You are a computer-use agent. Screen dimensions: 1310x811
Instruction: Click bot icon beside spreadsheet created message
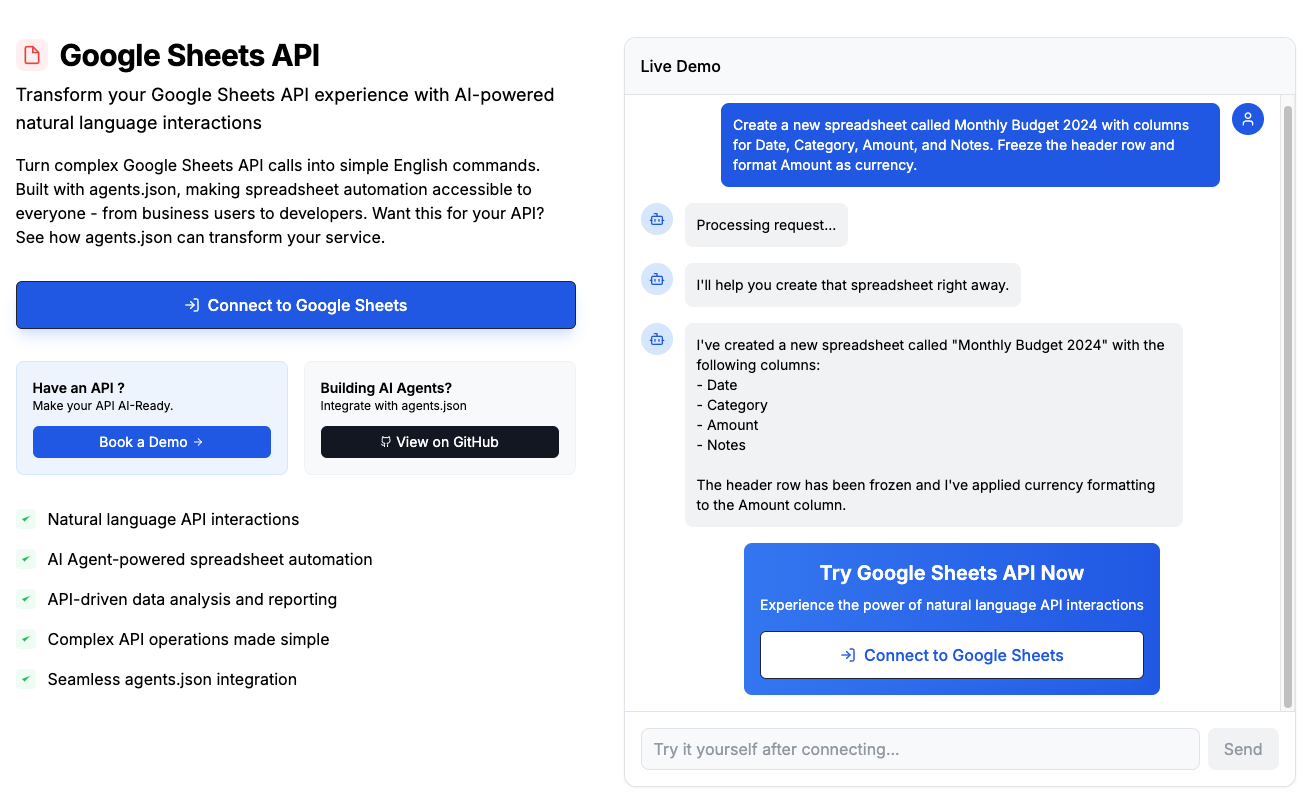pyautogui.click(x=657, y=339)
